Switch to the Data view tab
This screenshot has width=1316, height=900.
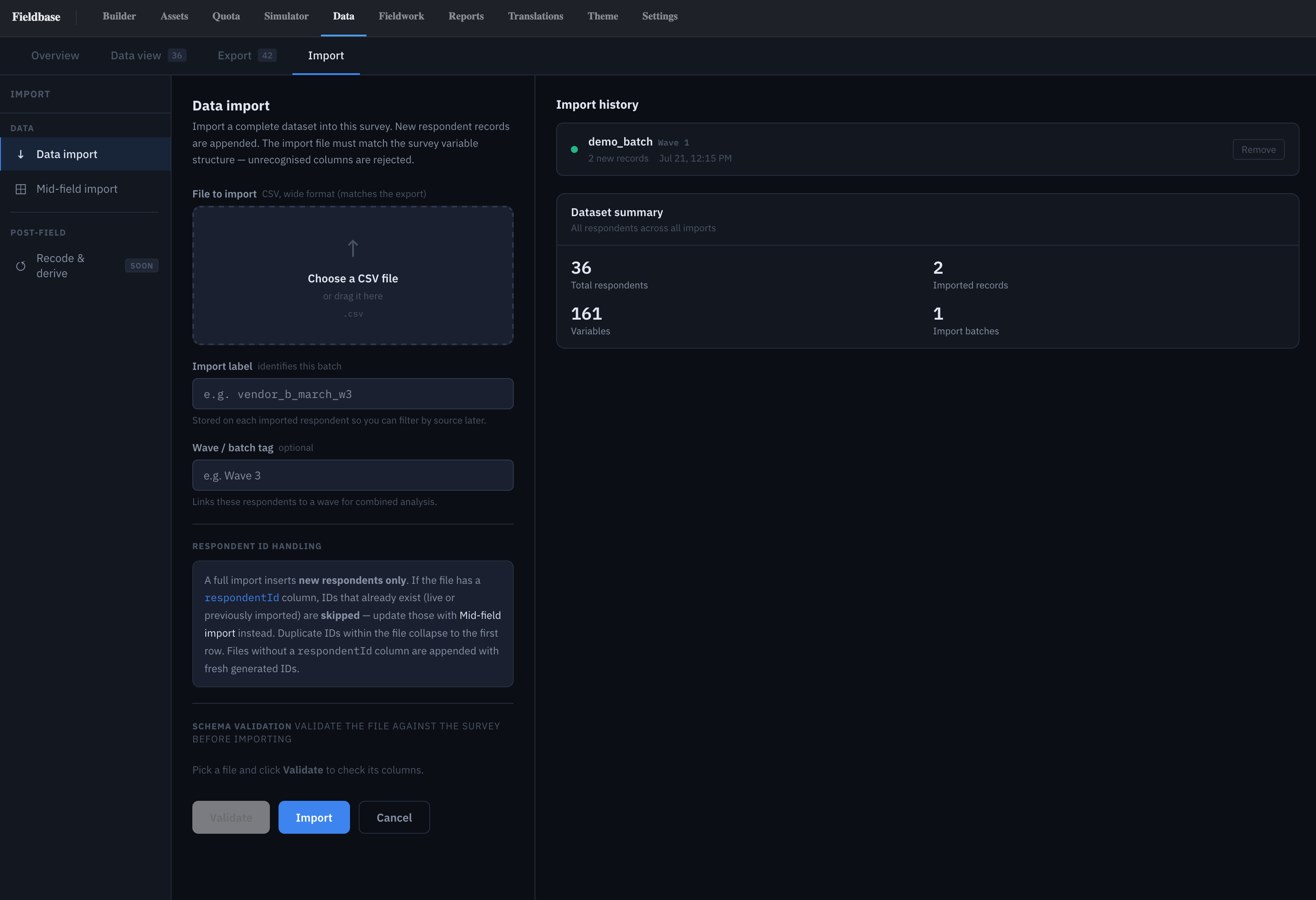tap(148, 55)
